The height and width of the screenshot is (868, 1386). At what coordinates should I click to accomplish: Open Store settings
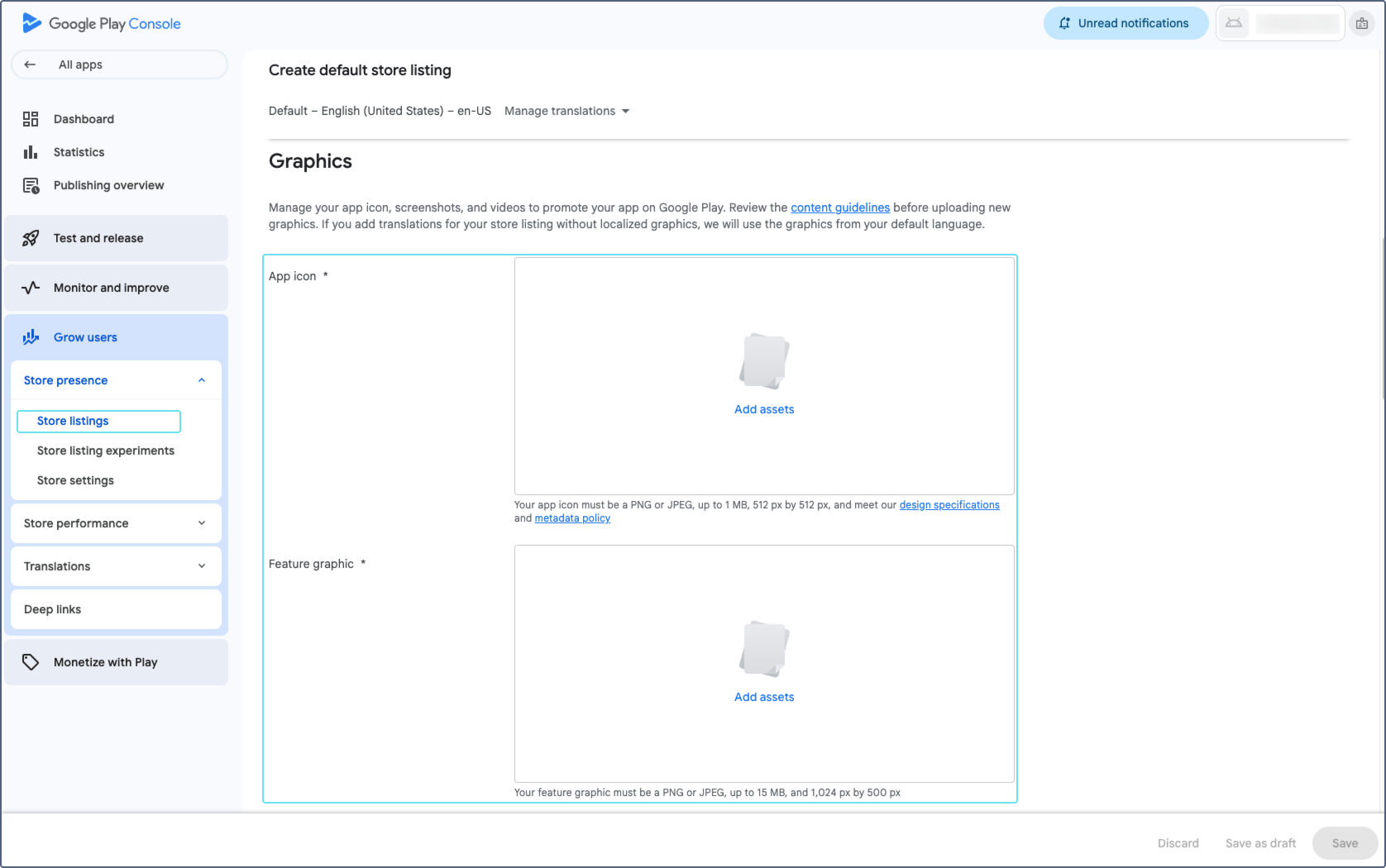(x=75, y=480)
